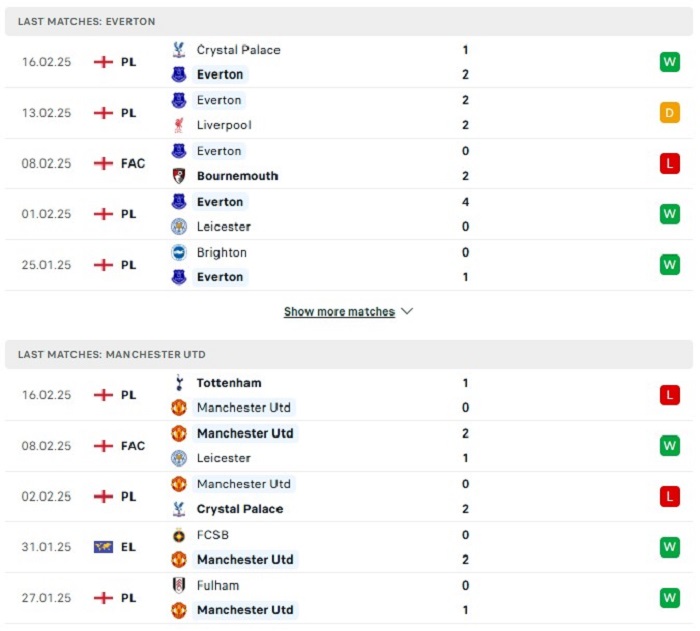This screenshot has height=631, width=700.
Task: Click the Crystal Palace name in Manchester Utd's 02.02.25 match
Action: coord(240,509)
